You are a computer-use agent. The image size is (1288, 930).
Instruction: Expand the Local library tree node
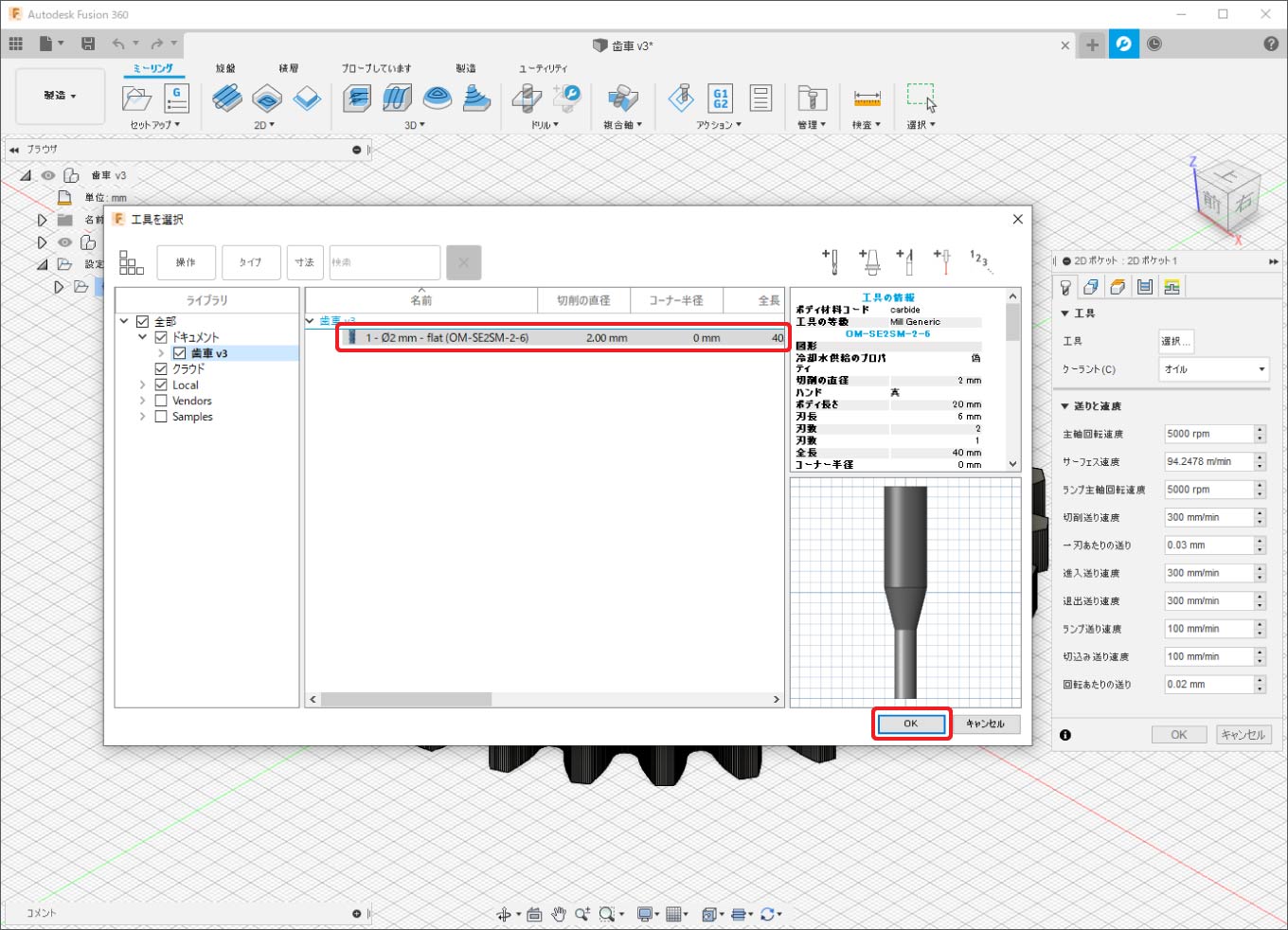tap(142, 385)
